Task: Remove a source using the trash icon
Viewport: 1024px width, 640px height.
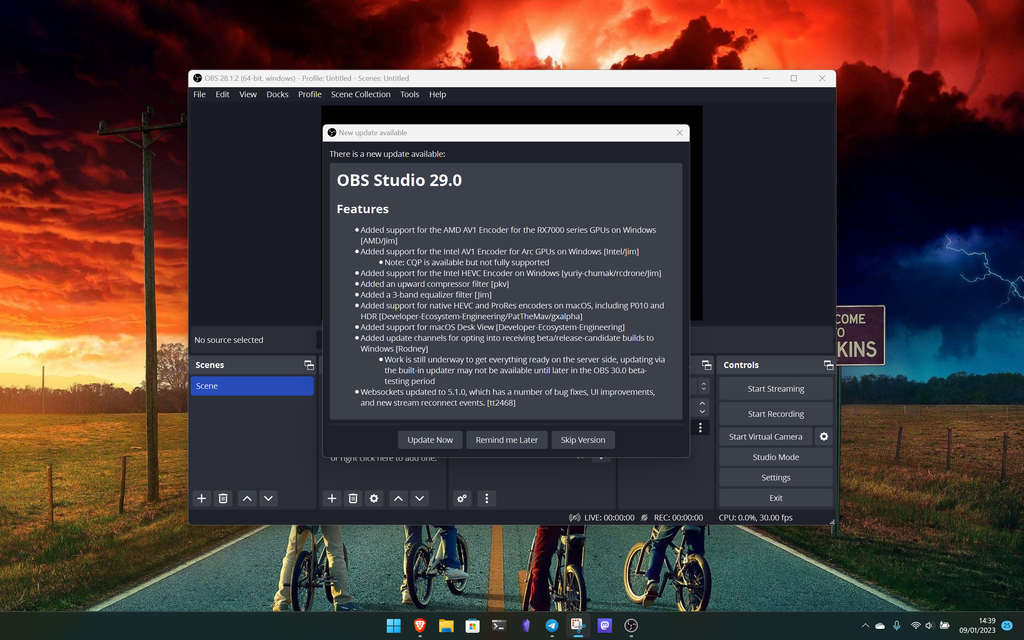Action: tap(353, 498)
